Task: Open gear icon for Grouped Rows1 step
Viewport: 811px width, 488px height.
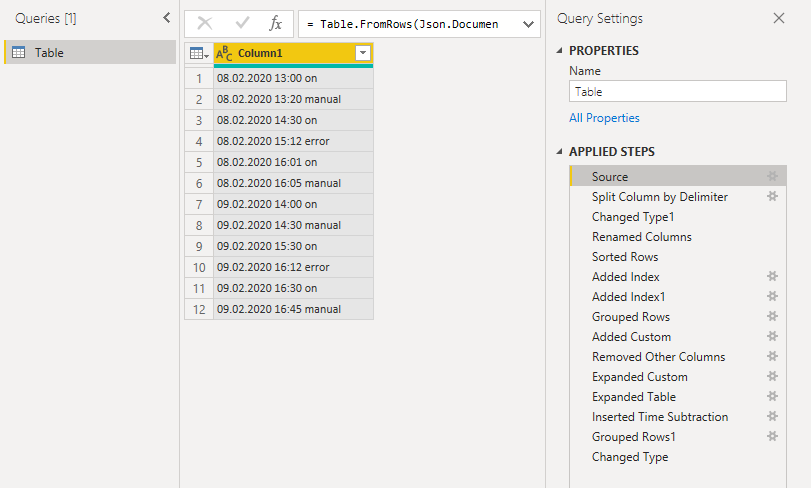Action: point(772,436)
